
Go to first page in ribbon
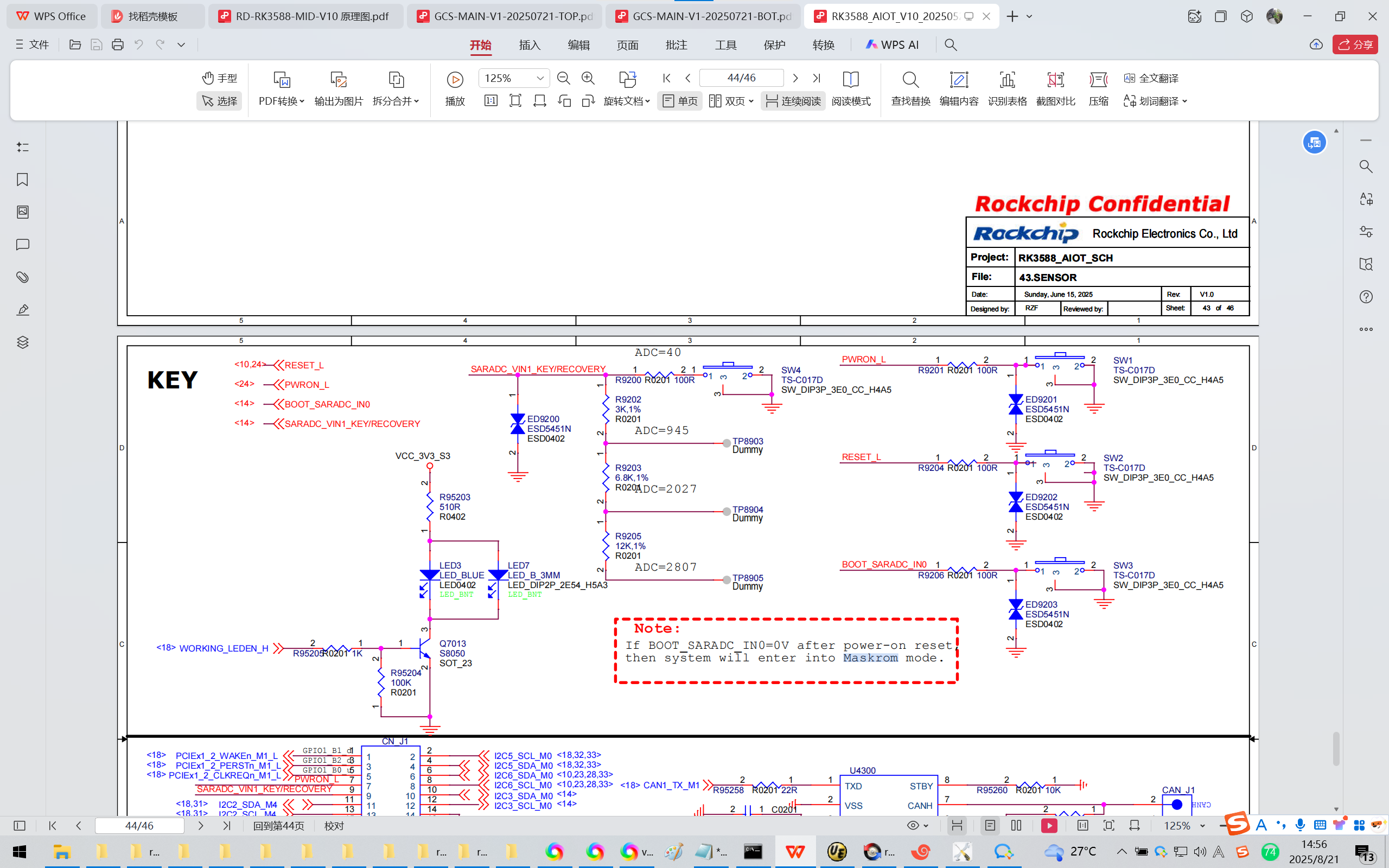tap(666, 78)
